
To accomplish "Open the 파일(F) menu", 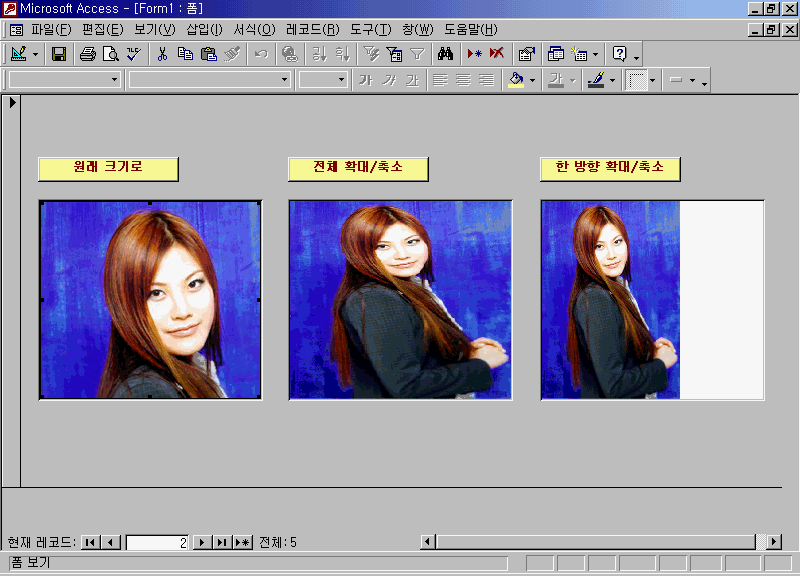I will 51,30.
